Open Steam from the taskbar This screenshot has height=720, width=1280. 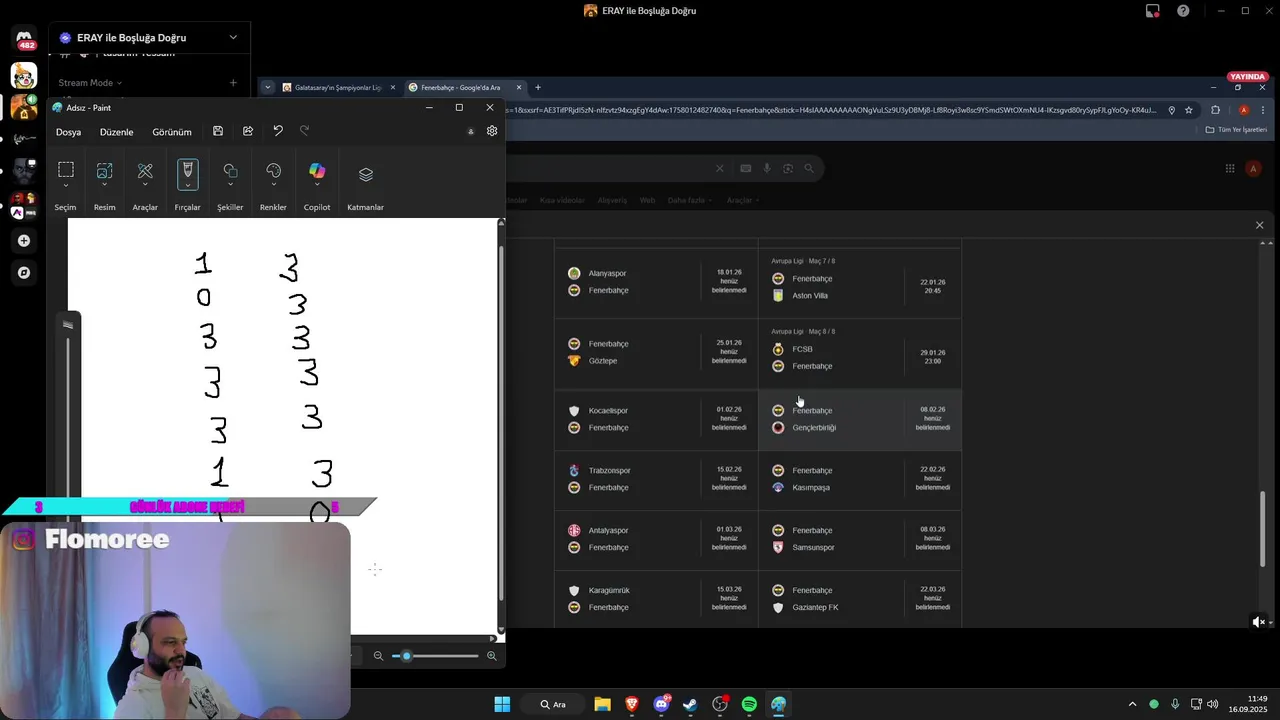coord(690,704)
